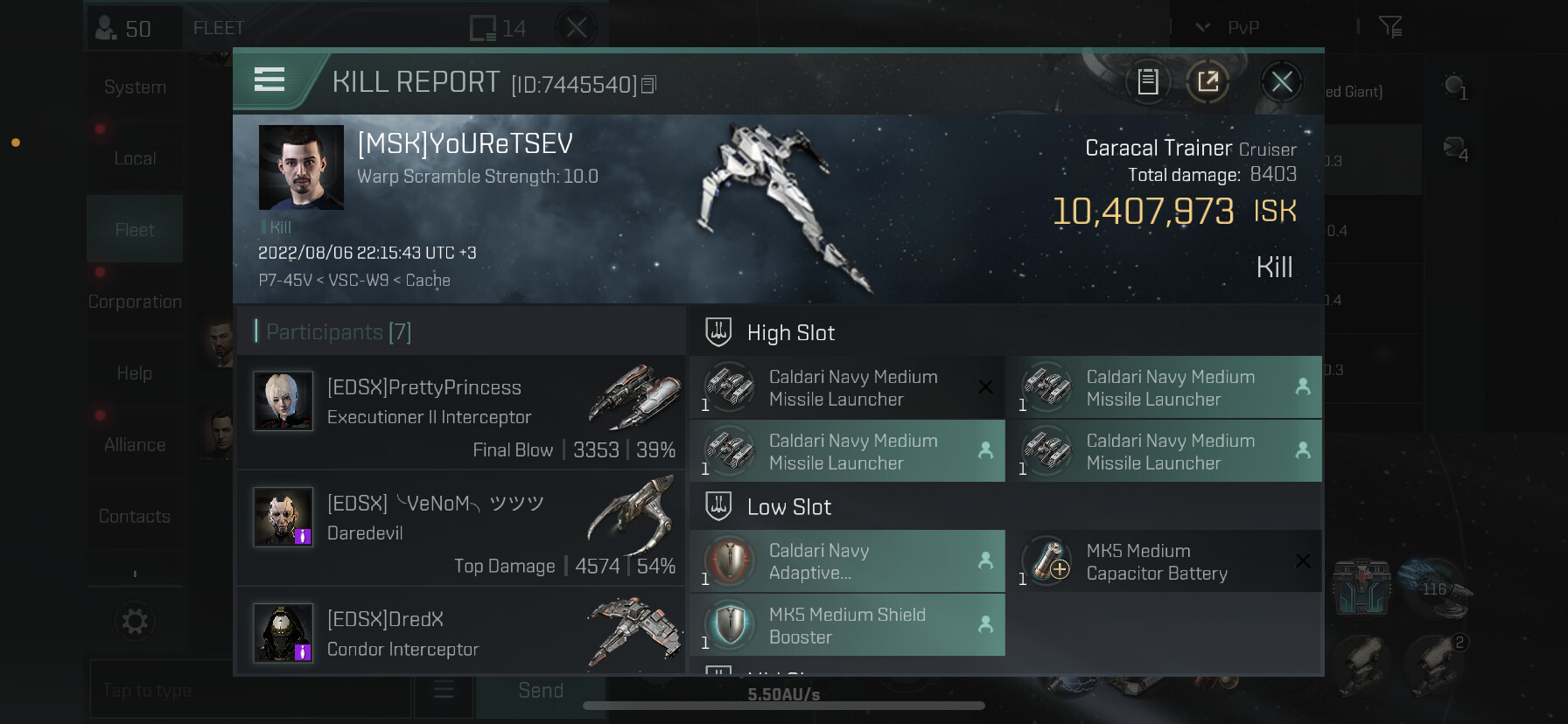Switch to the Corporation chat tab

(x=135, y=302)
